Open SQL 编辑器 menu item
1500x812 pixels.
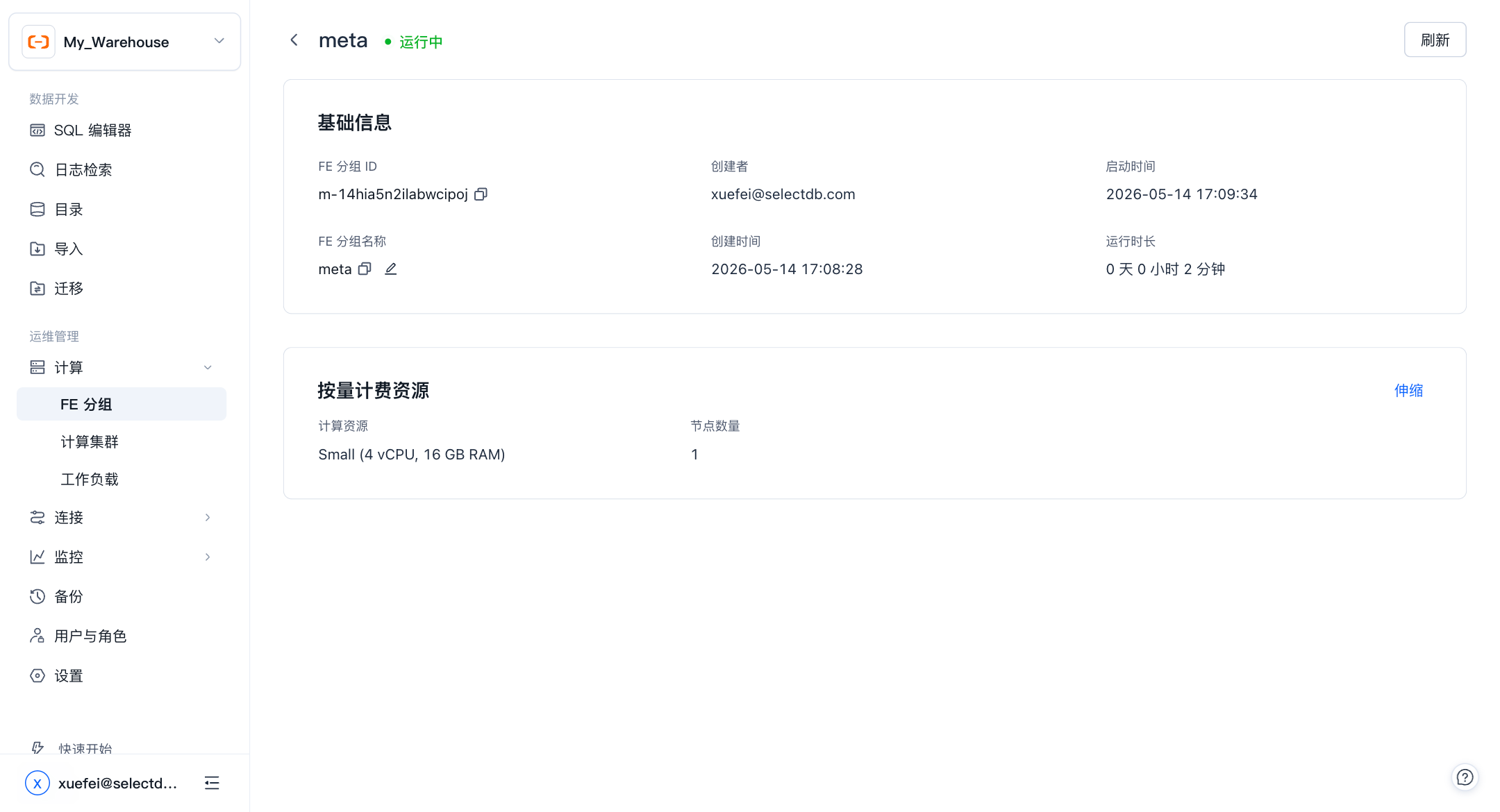(x=122, y=130)
